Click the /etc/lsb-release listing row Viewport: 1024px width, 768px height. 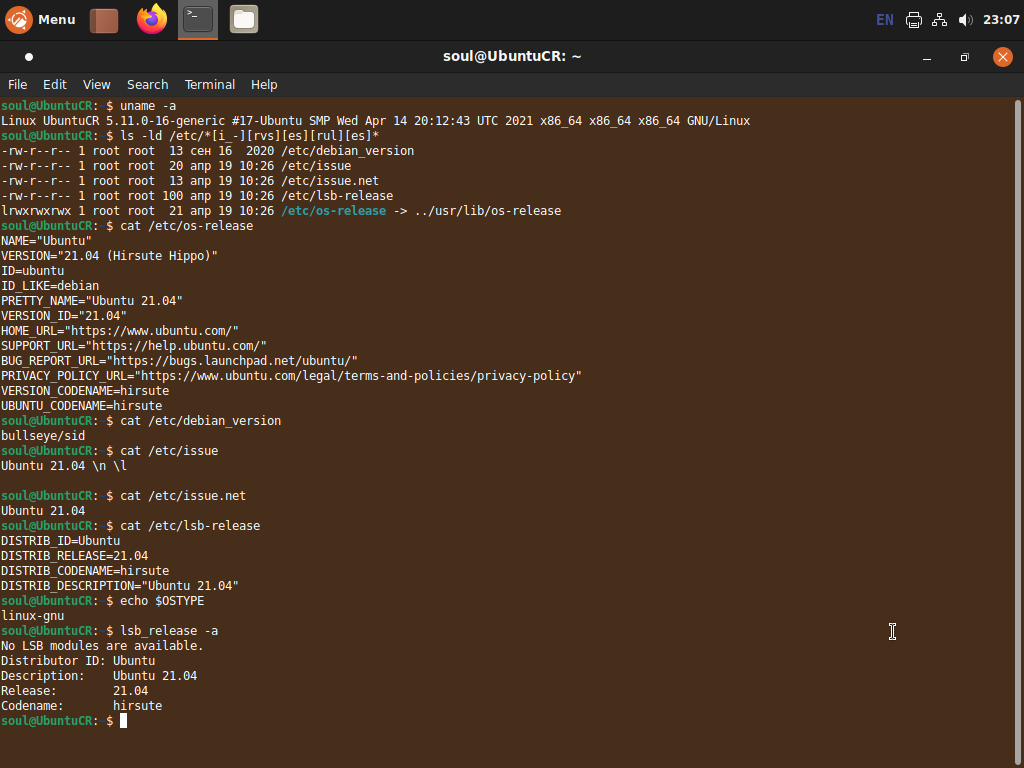(x=197, y=196)
